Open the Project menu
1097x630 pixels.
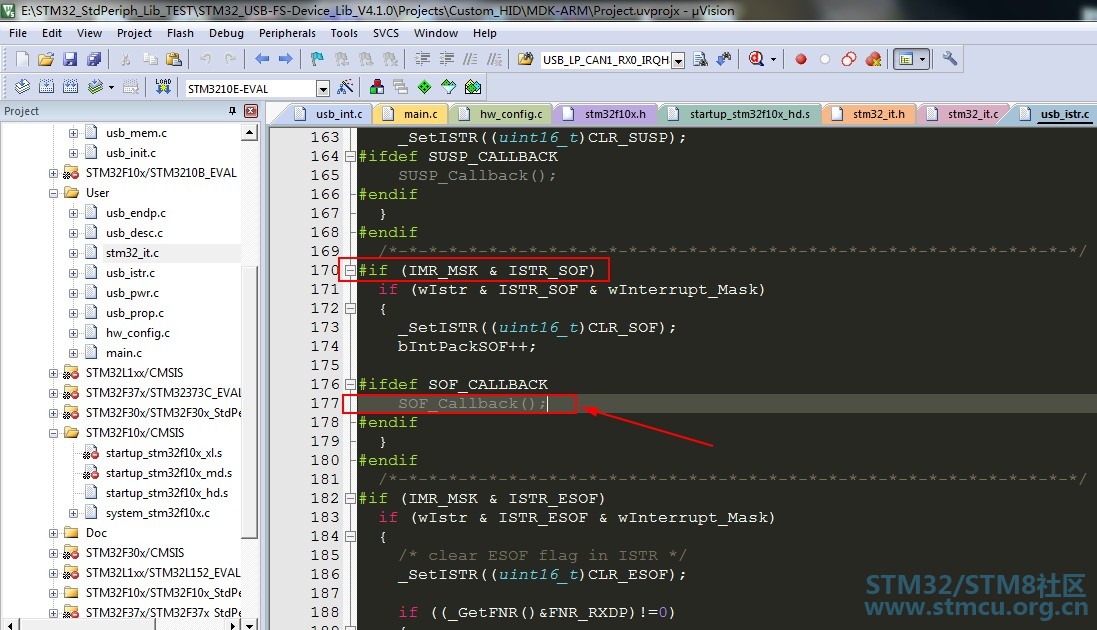pos(134,33)
